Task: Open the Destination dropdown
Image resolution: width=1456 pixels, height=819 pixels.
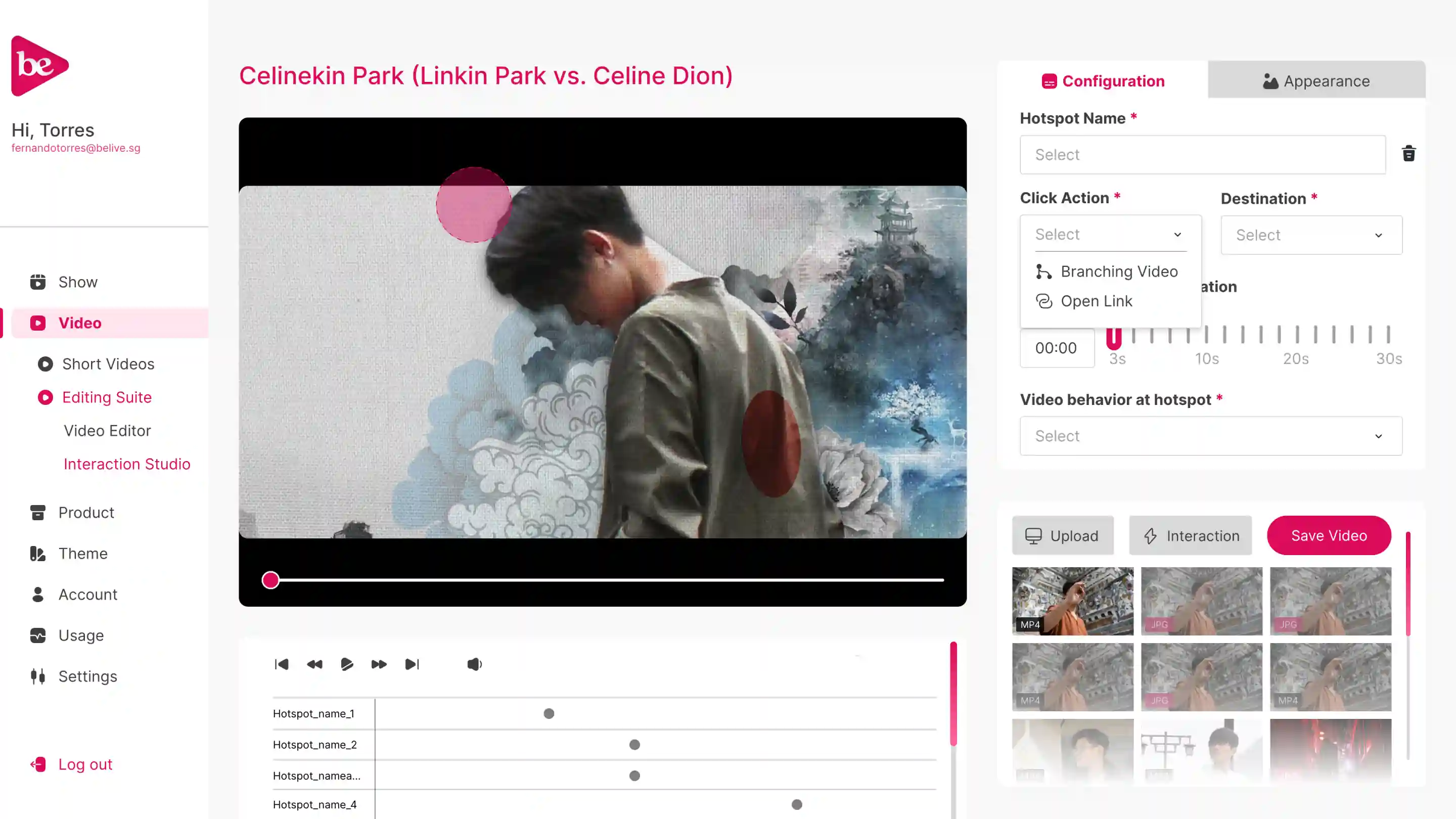Action: [x=1311, y=235]
